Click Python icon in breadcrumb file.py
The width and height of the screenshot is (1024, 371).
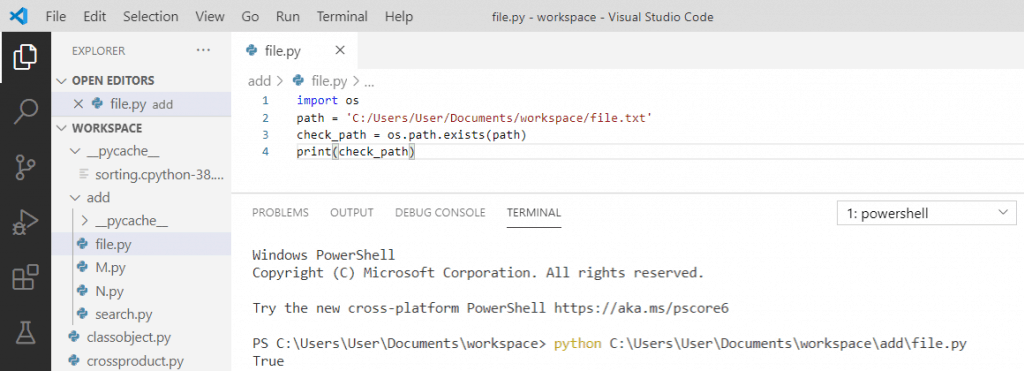click(x=299, y=81)
